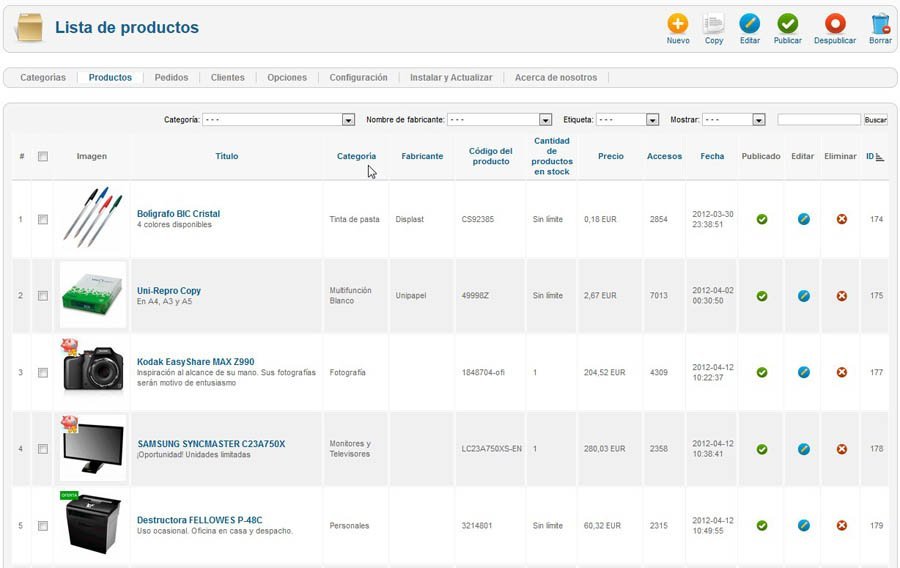Toggle published status of Boligrafo BIC Cristal
This screenshot has width=900, height=568.
click(x=762, y=219)
